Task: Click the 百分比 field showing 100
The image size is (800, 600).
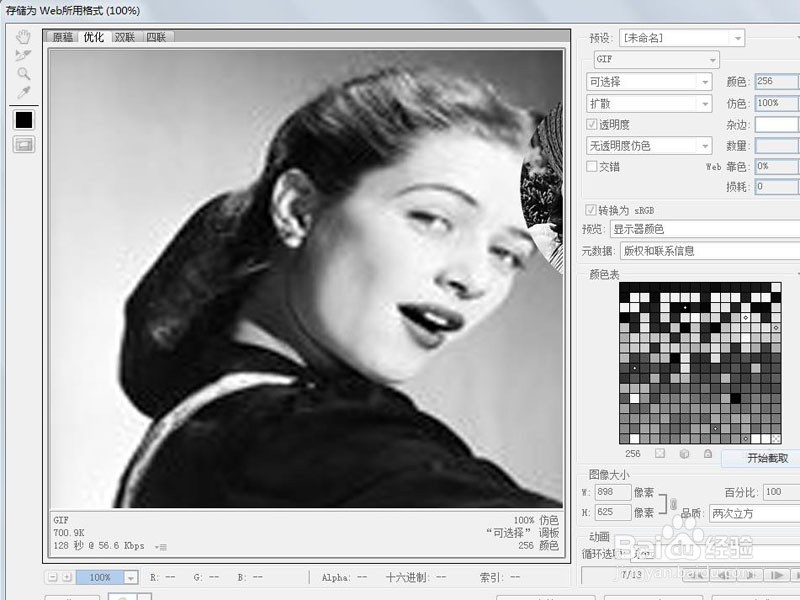Action: tap(781, 492)
